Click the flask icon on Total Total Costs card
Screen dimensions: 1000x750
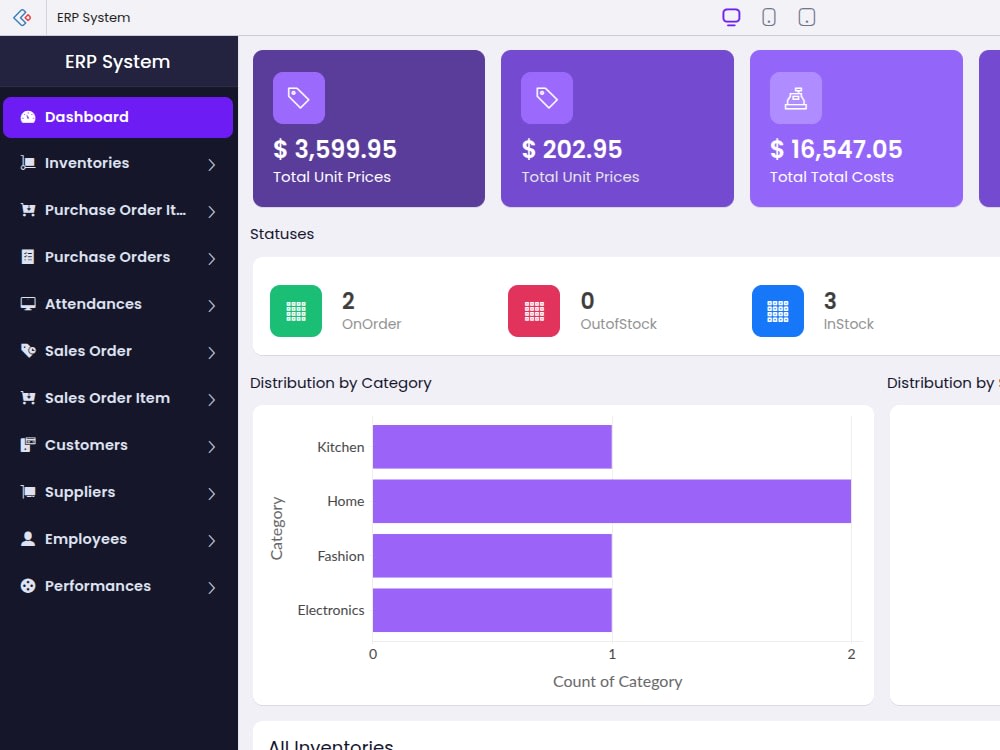coord(794,98)
